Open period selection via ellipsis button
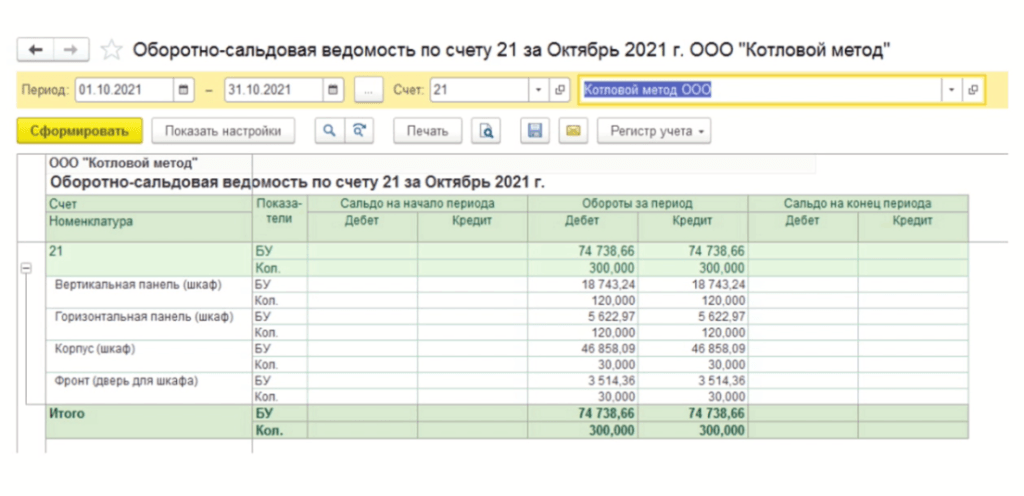1024x496 pixels. coord(369,90)
